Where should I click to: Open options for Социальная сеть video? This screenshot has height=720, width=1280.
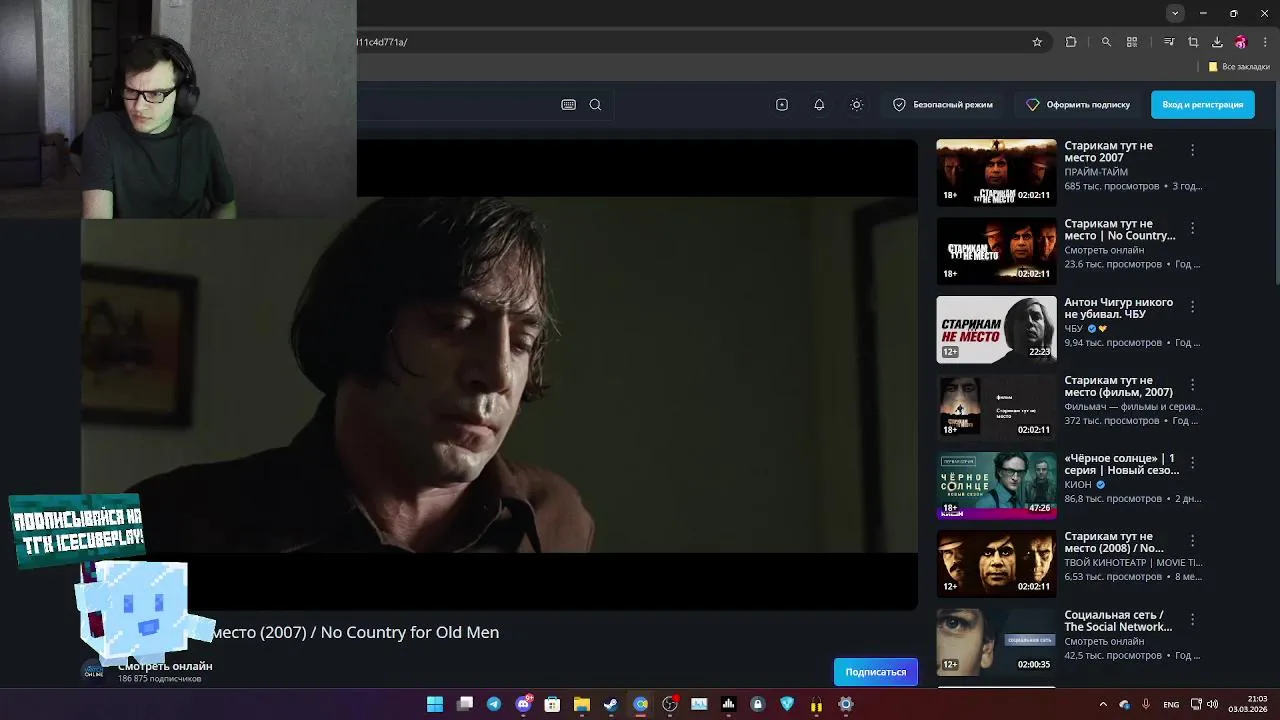[x=1192, y=619]
